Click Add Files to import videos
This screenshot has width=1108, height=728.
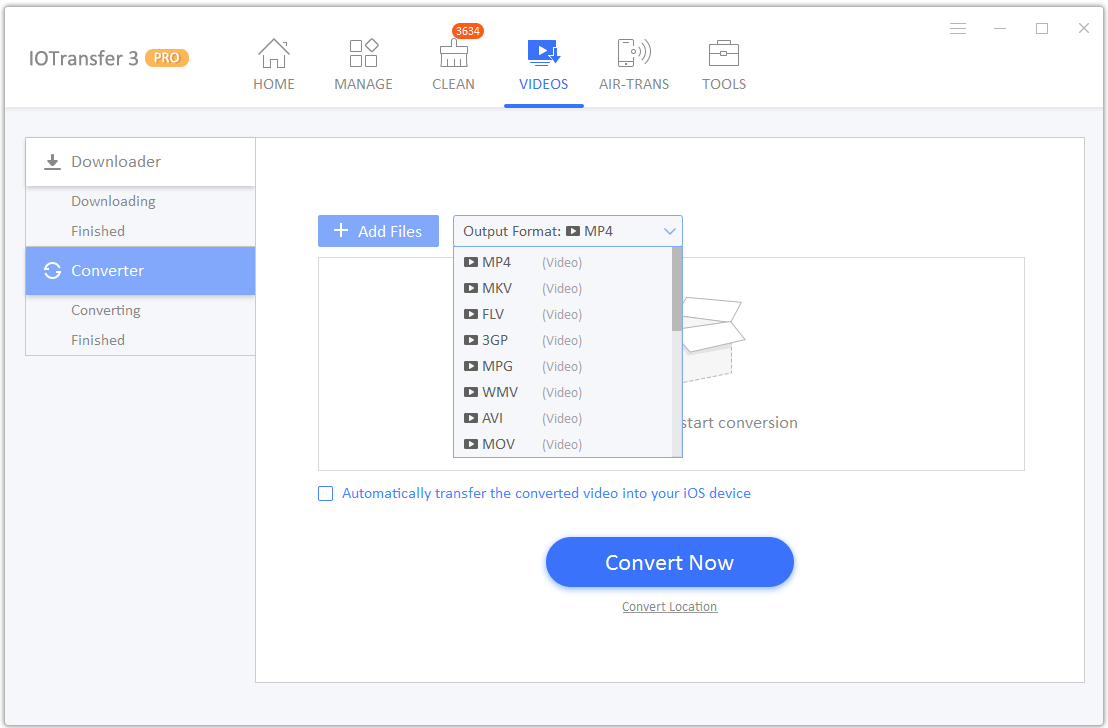(378, 231)
